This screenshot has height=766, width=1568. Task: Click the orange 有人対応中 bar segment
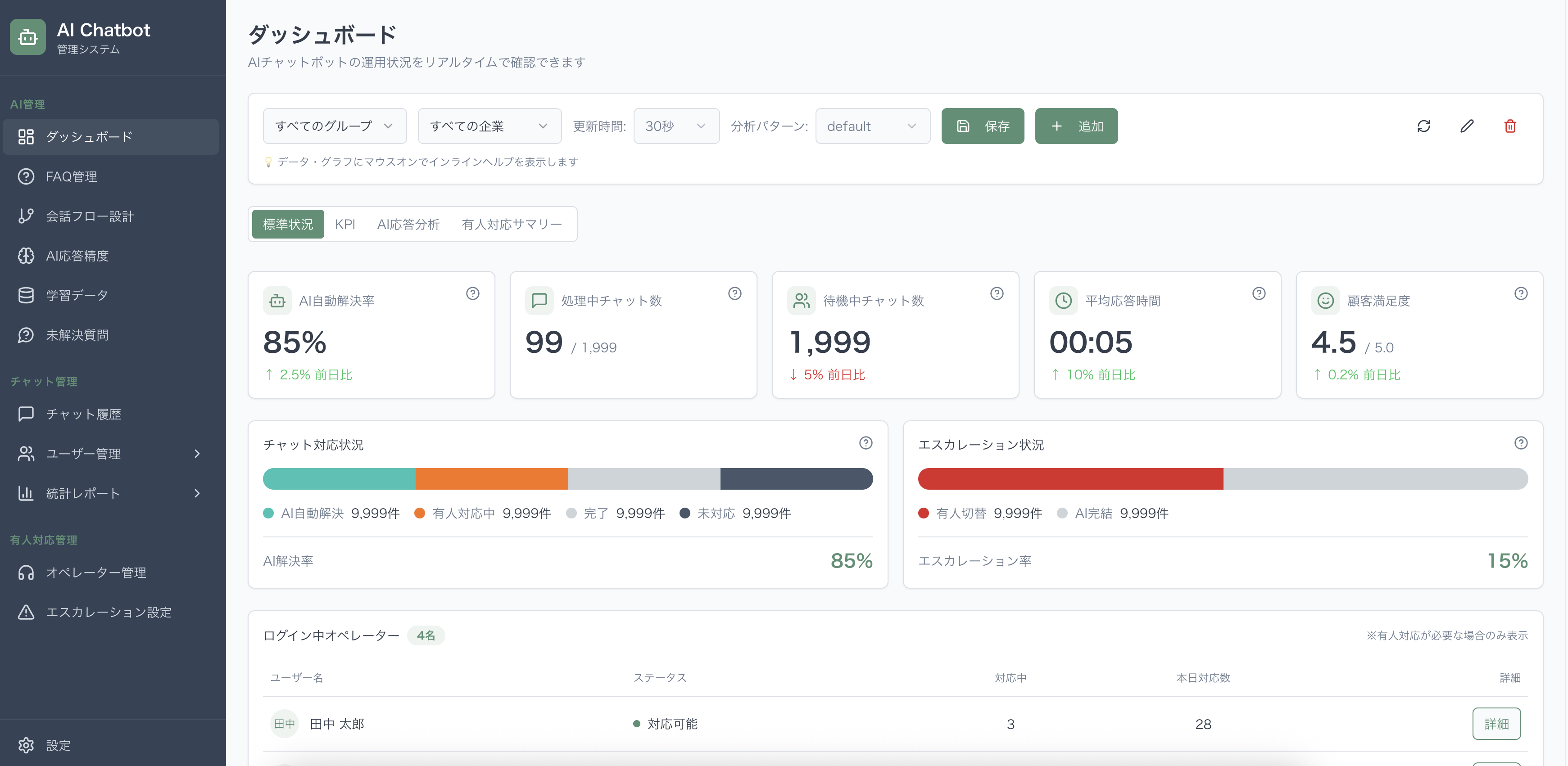(x=492, y=479)
